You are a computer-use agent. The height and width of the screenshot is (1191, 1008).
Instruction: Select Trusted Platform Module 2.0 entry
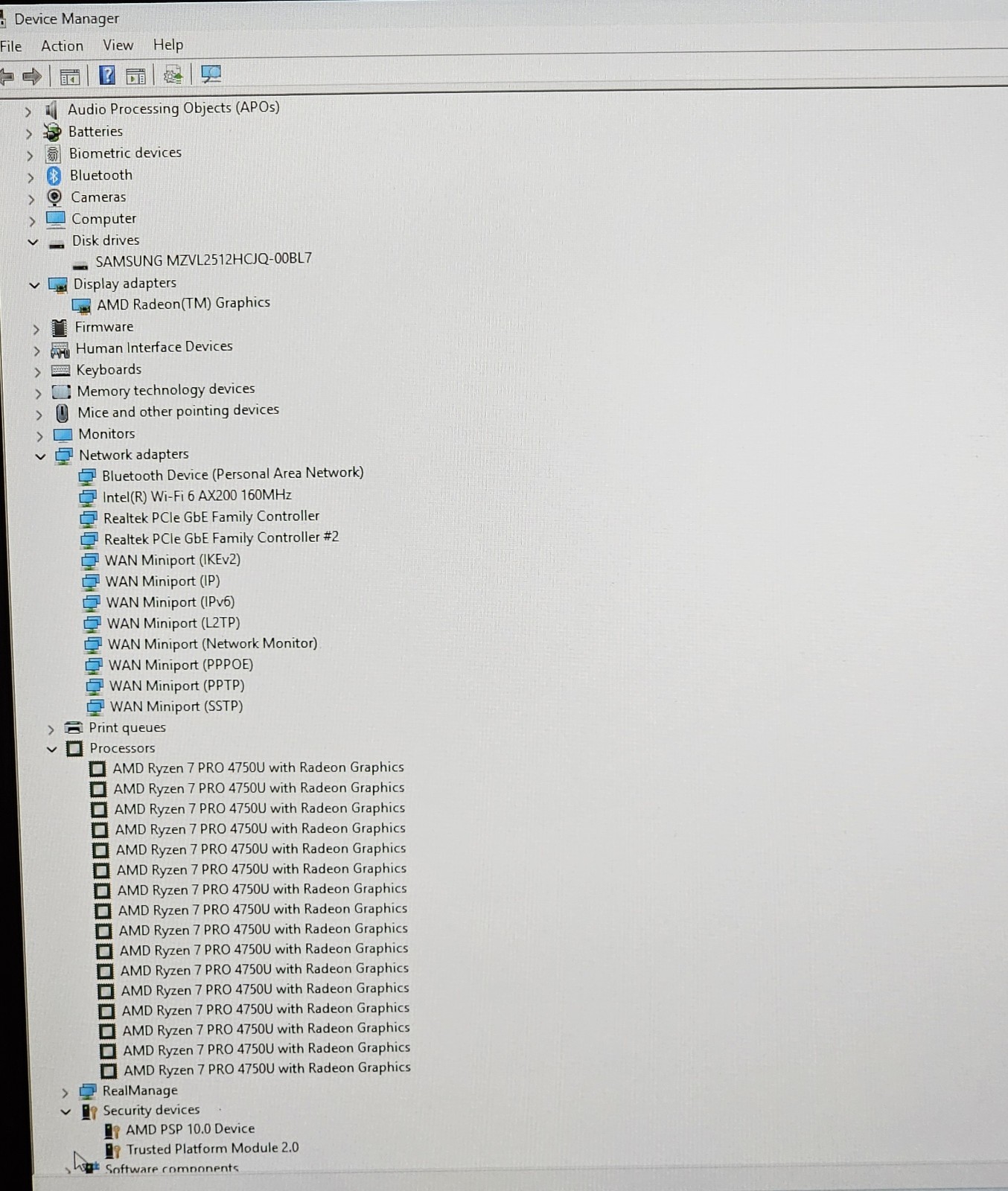pyautogui.click(x=212, y=1149)
